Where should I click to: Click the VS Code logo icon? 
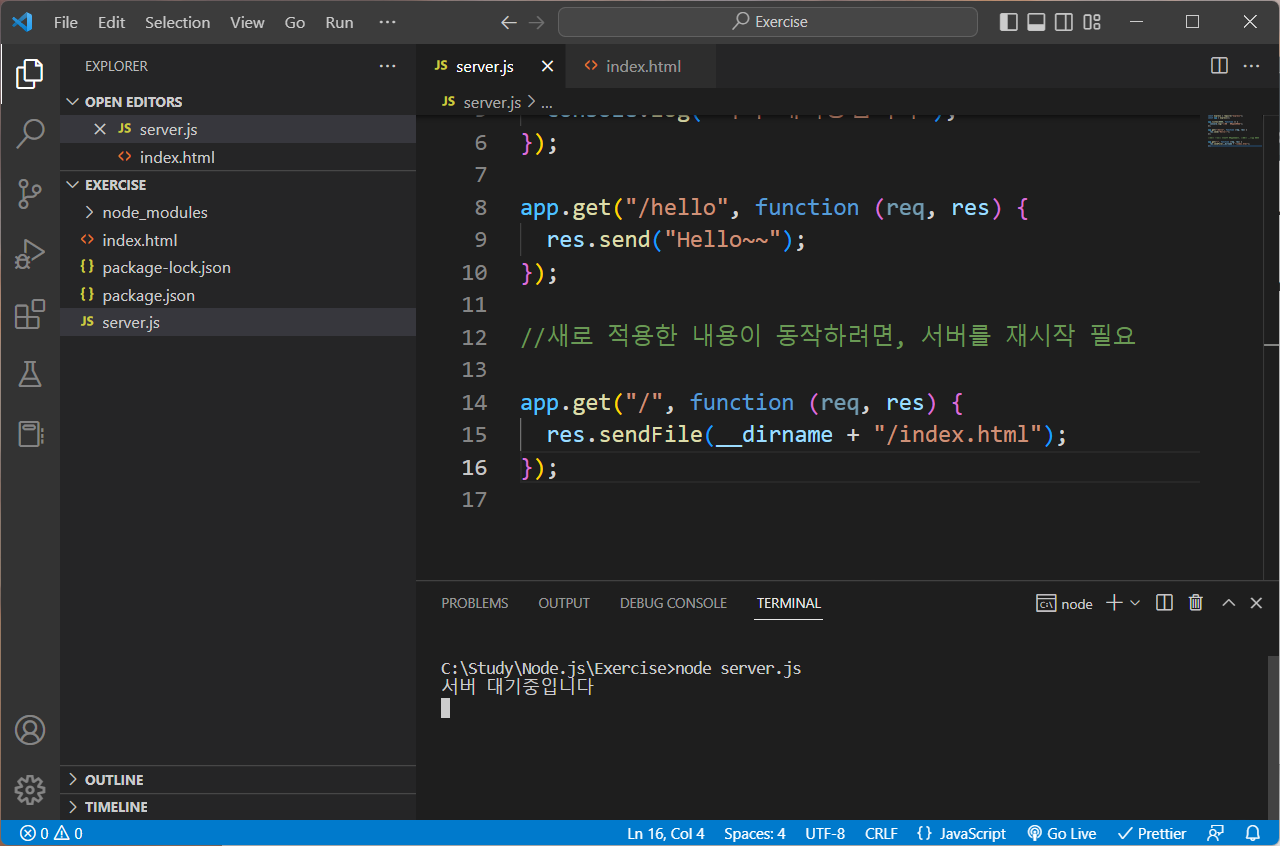click(22, 22)
